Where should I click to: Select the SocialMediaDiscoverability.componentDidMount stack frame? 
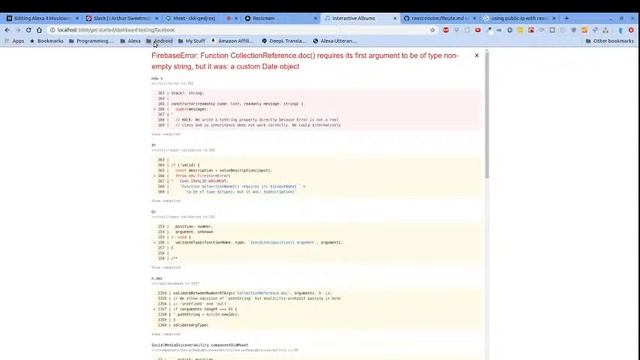point(200,345)
